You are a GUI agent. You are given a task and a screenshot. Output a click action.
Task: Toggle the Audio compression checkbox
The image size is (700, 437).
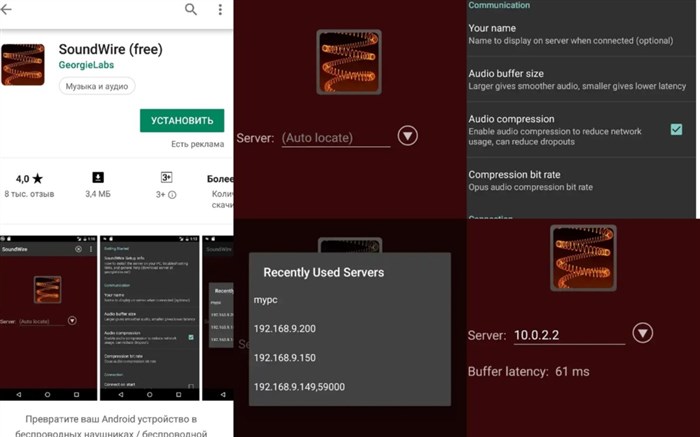pyautogui.click(x=676, y=129)
